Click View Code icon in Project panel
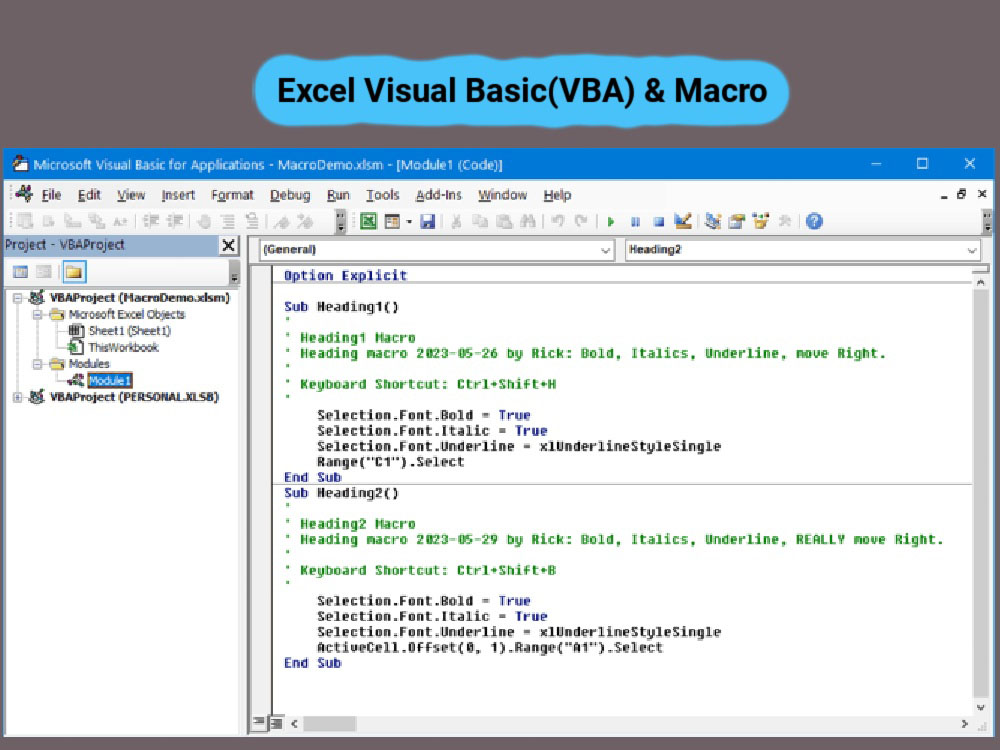 pos(20,272)
